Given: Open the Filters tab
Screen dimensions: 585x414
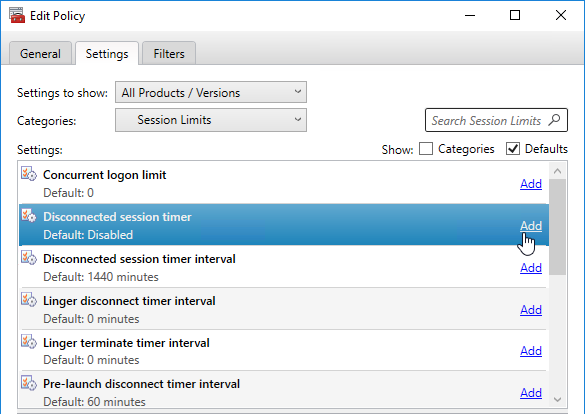Looking at the screenshot, I should 169,53.
